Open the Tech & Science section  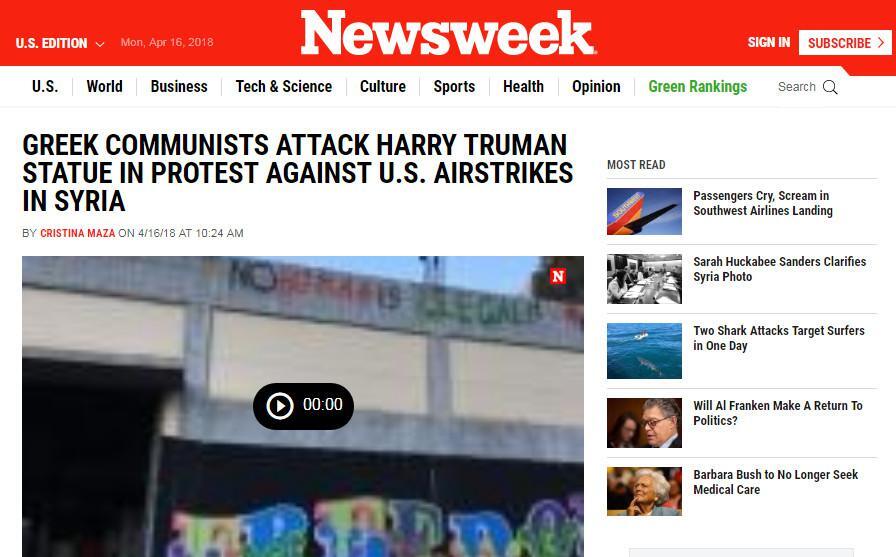(x=283, y=86)
